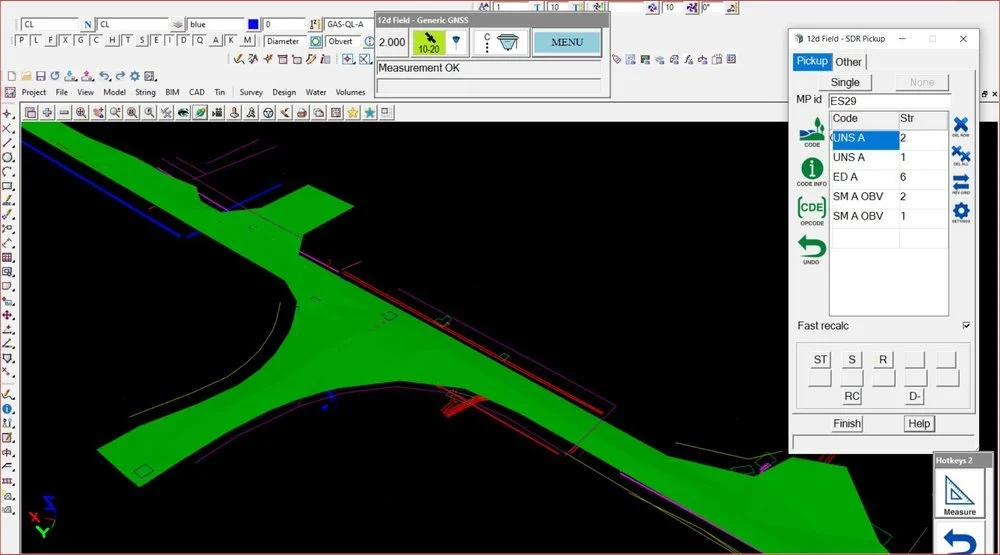This screenshot has width=1000, height=555.
Task: Click the GNSS receiver antenna icon
Action: click(x=508, y=43)
